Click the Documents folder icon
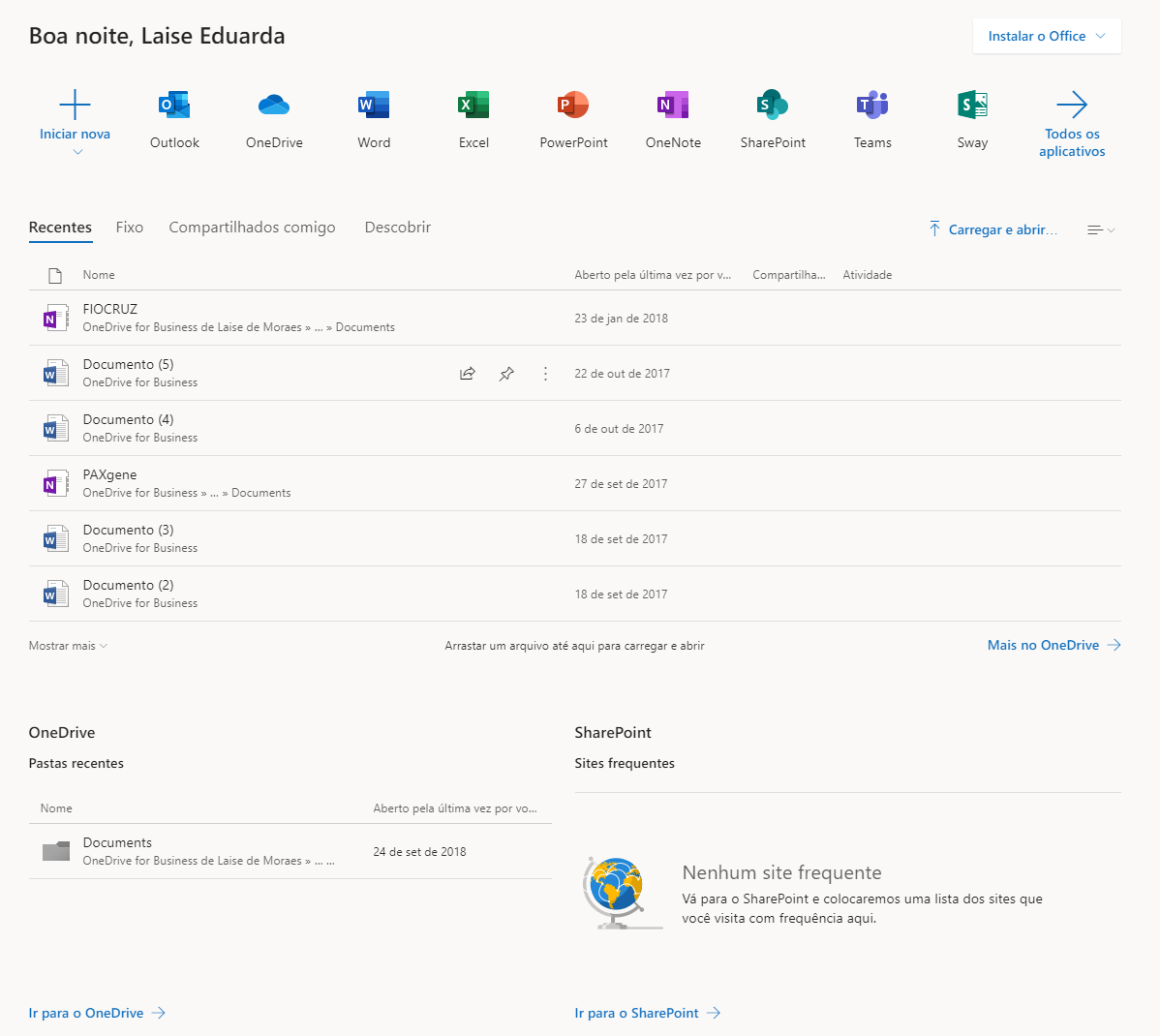Viewport: 1160px width, 1036px height. coord(55,851)
